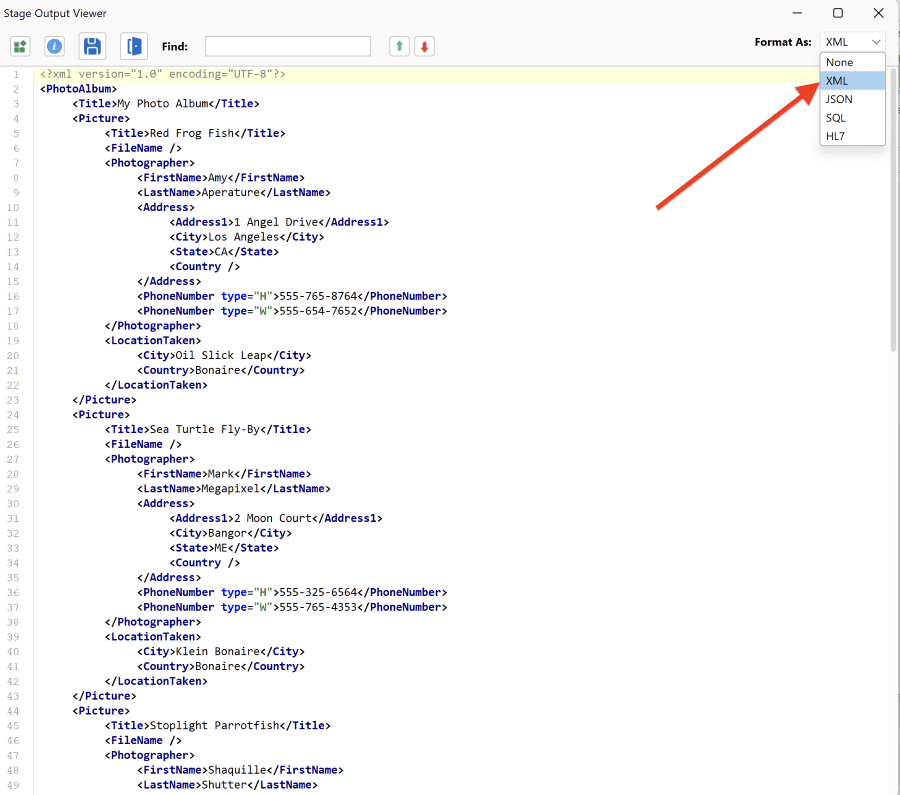900x795 pixels.
Task: Open the Format As dropdown
Action: tap(852, 42)
